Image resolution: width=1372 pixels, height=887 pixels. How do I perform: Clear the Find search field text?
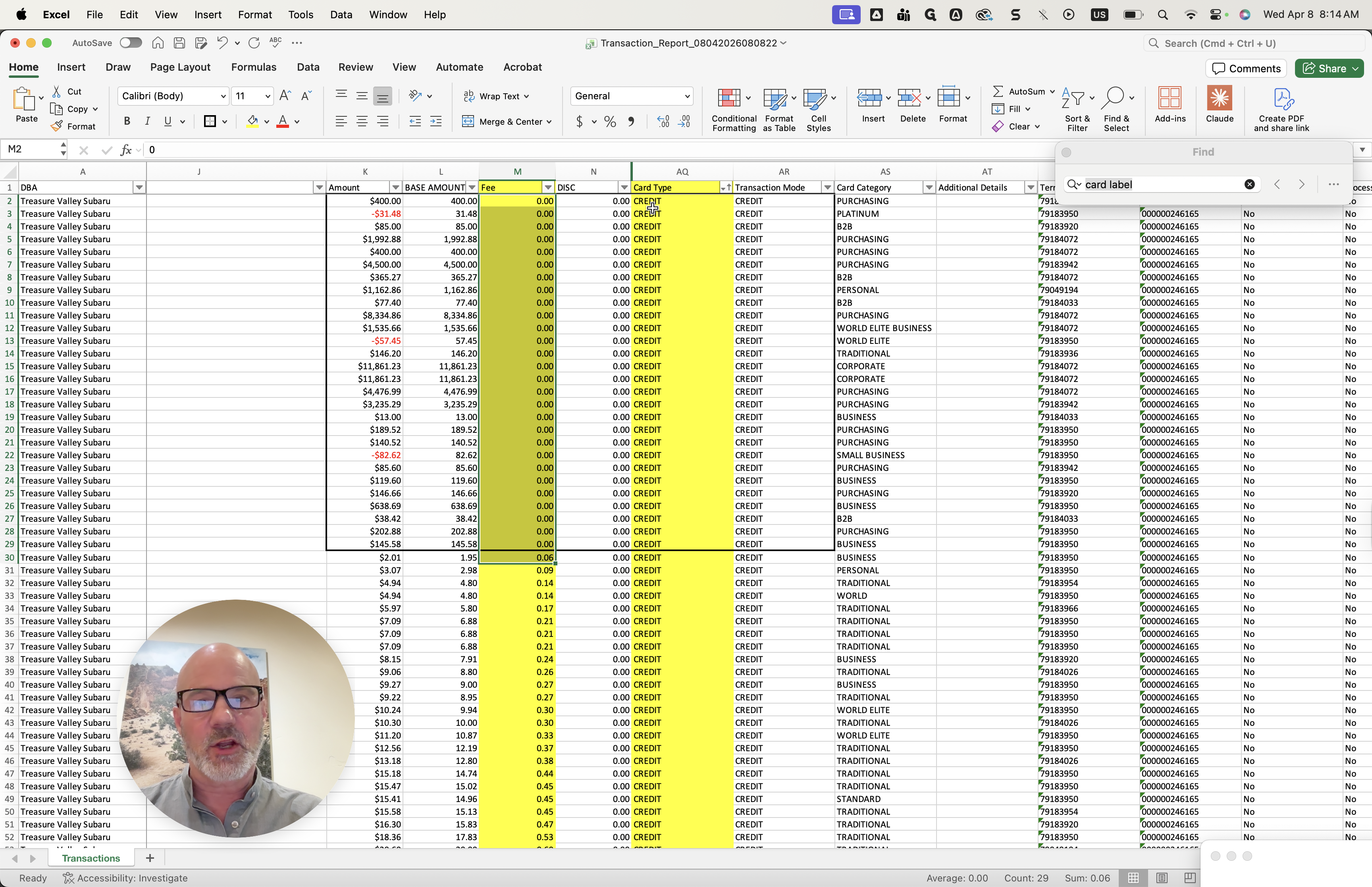tap(1249, 184)
